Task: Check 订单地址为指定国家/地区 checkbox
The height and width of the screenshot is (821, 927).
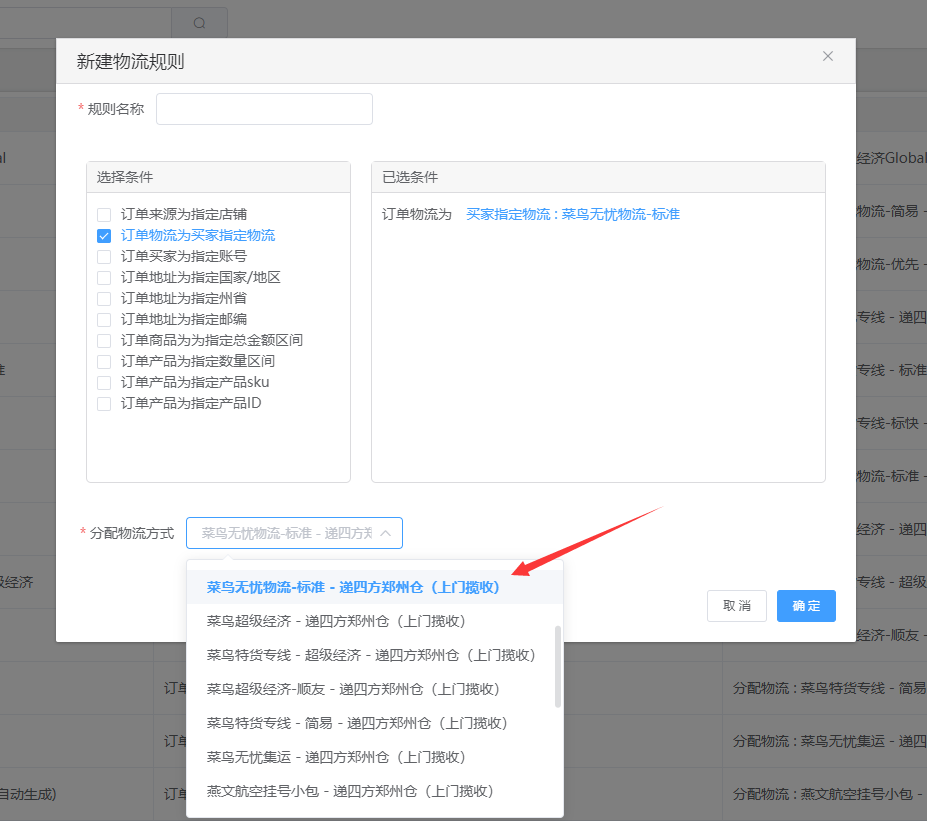Action: (104, 278)
